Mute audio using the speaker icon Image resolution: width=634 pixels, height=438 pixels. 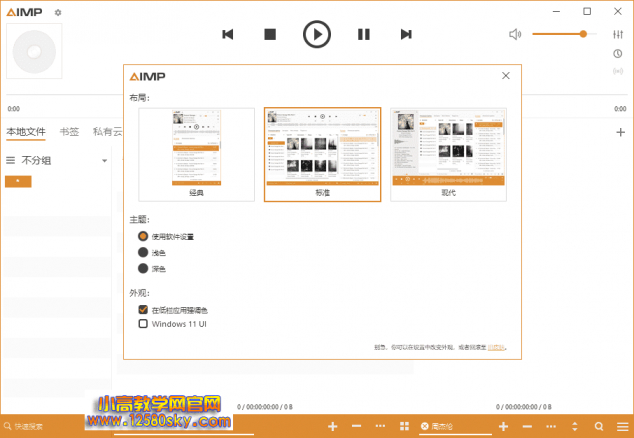point(515,34)
